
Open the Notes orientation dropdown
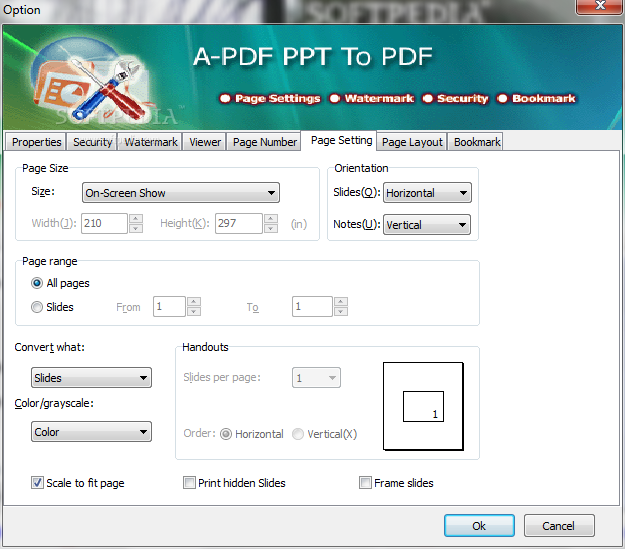(426, 225)
